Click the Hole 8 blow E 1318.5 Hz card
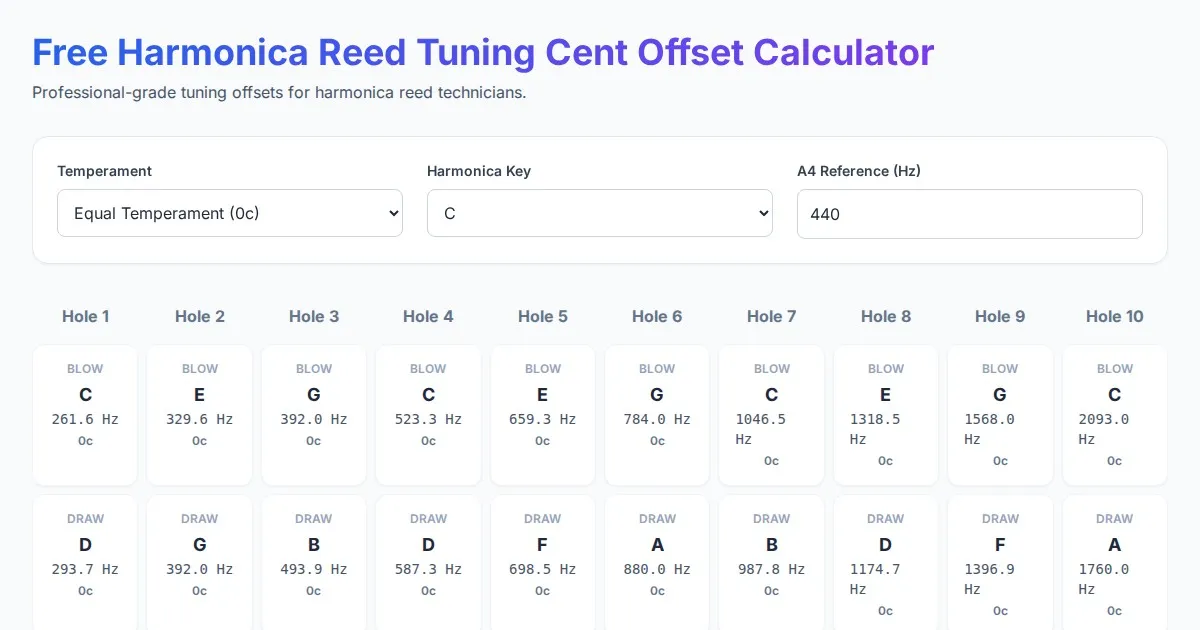The width and height of the screenshot is (1200, 630). (885, 414)
